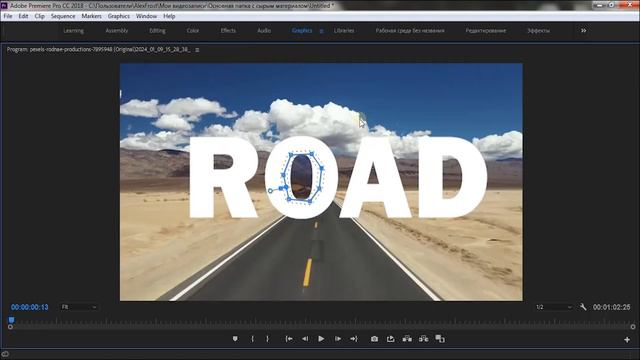Open the 1/2 playback resolution dropdown
This screenshot has height=360, width=640.
553,307
